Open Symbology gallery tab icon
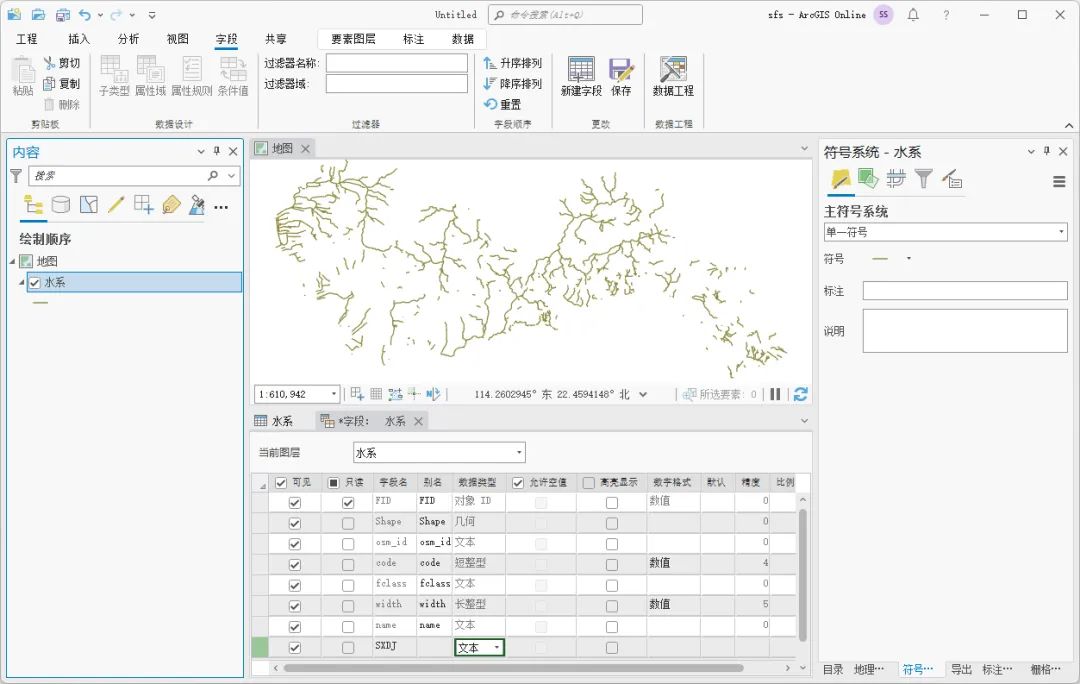 [840, 179]
